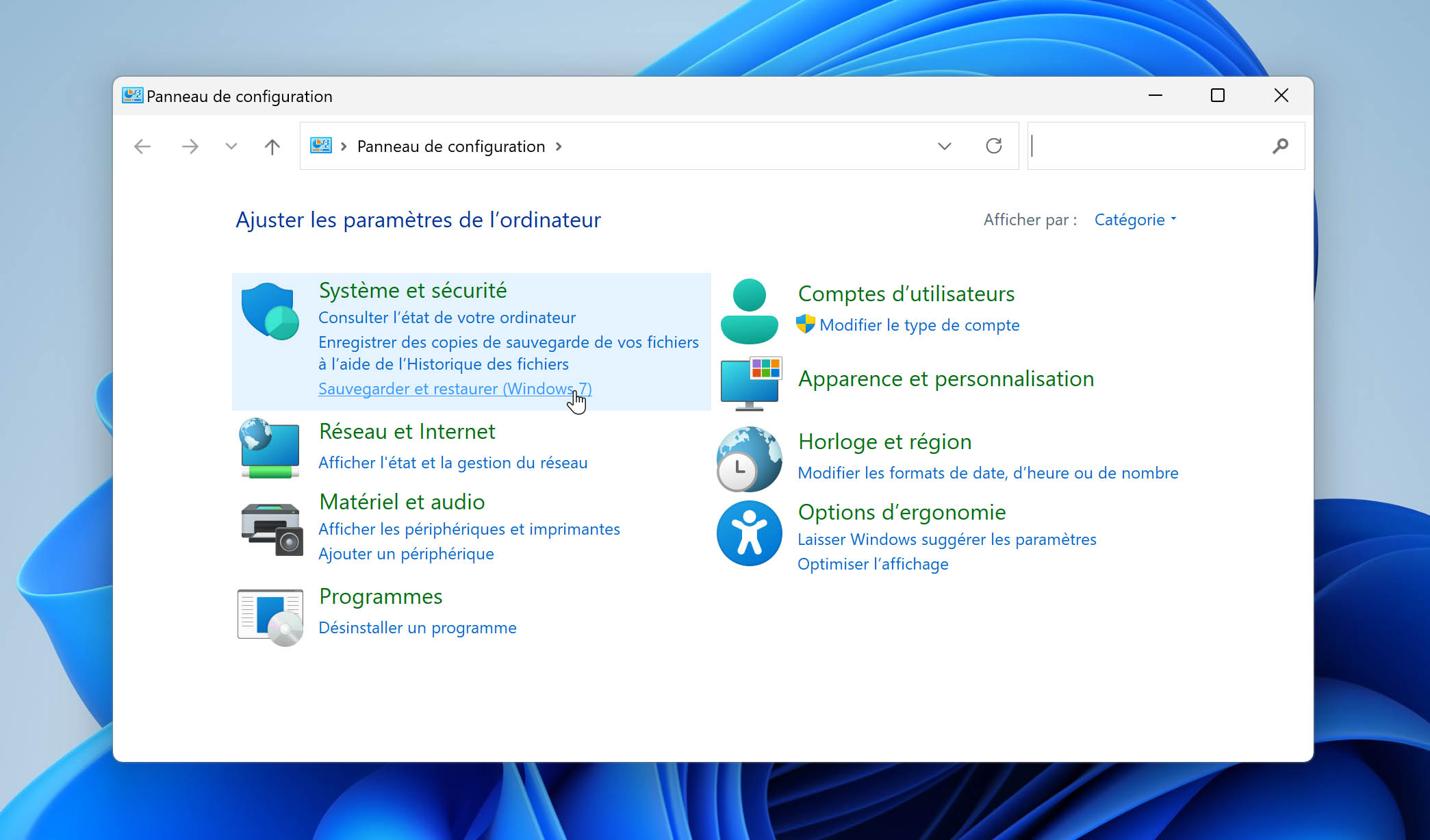Open recent locations dropdown chevron

[x=231, y=146]
